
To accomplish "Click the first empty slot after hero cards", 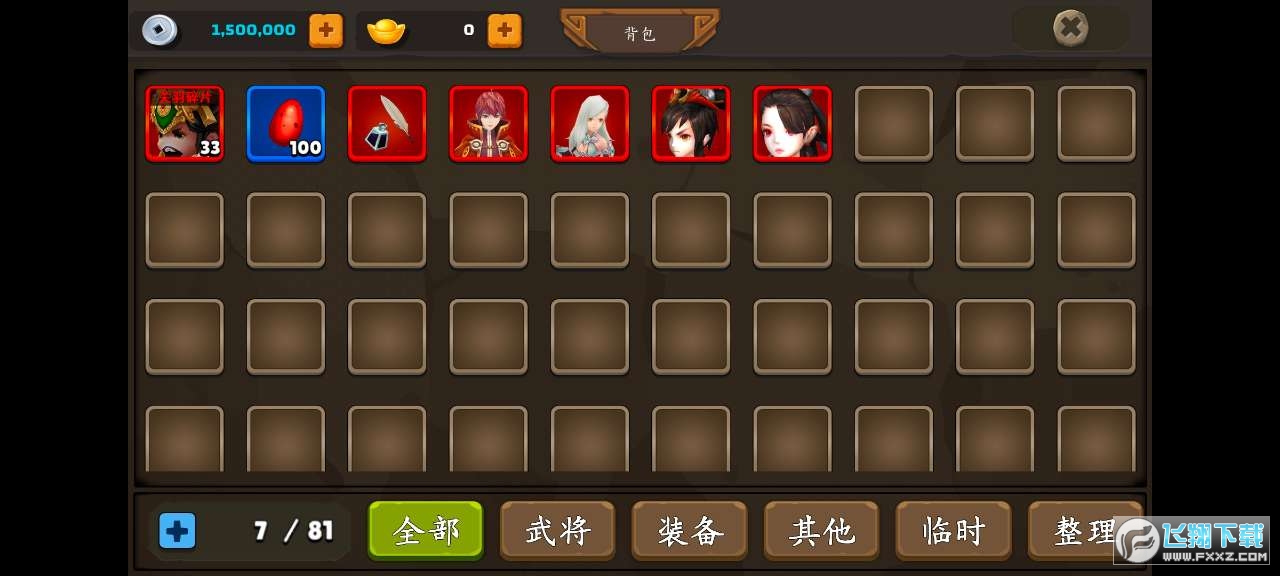I will [x=894, y=123].
